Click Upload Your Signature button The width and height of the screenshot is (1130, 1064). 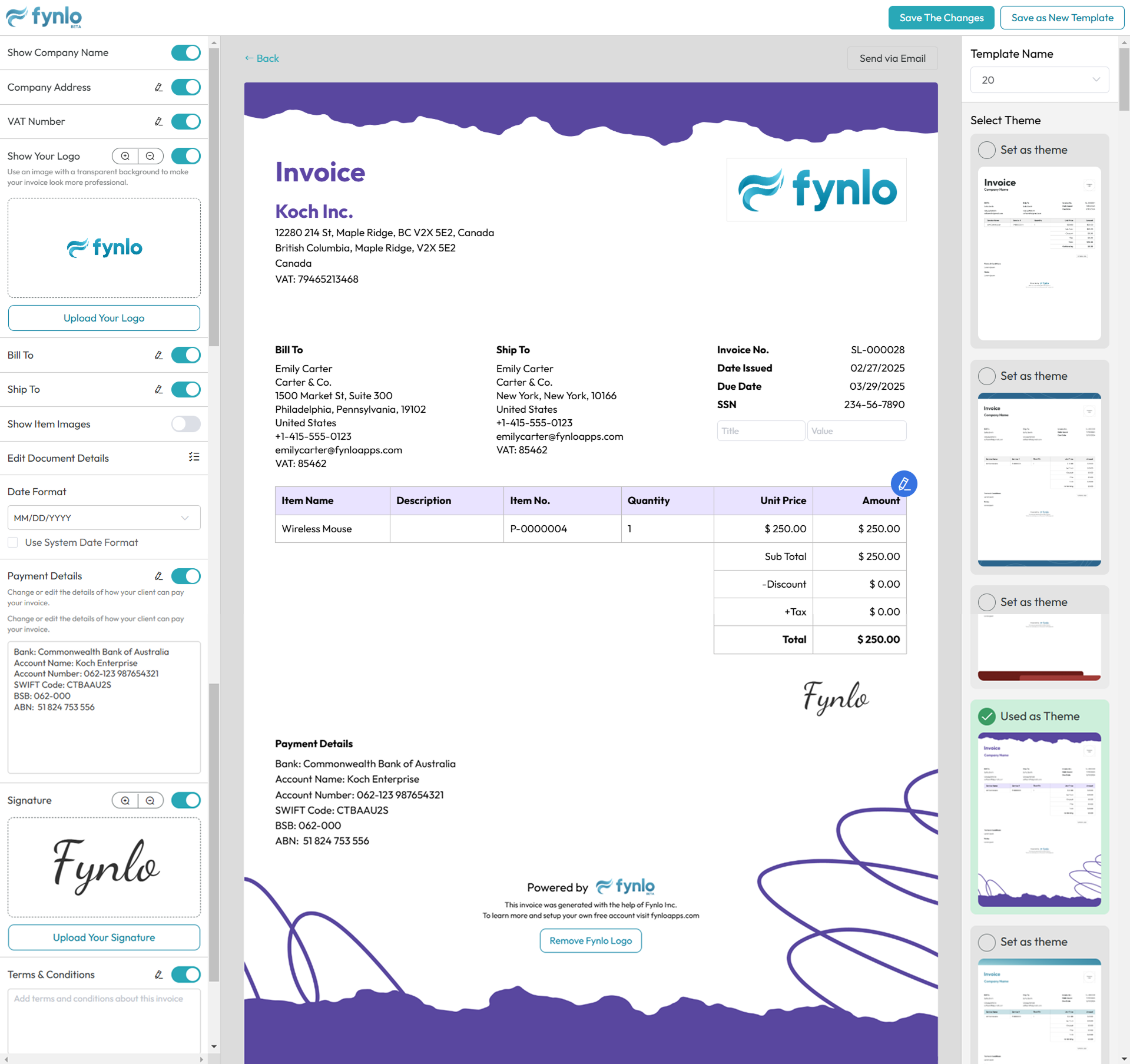tap(104, 937)
